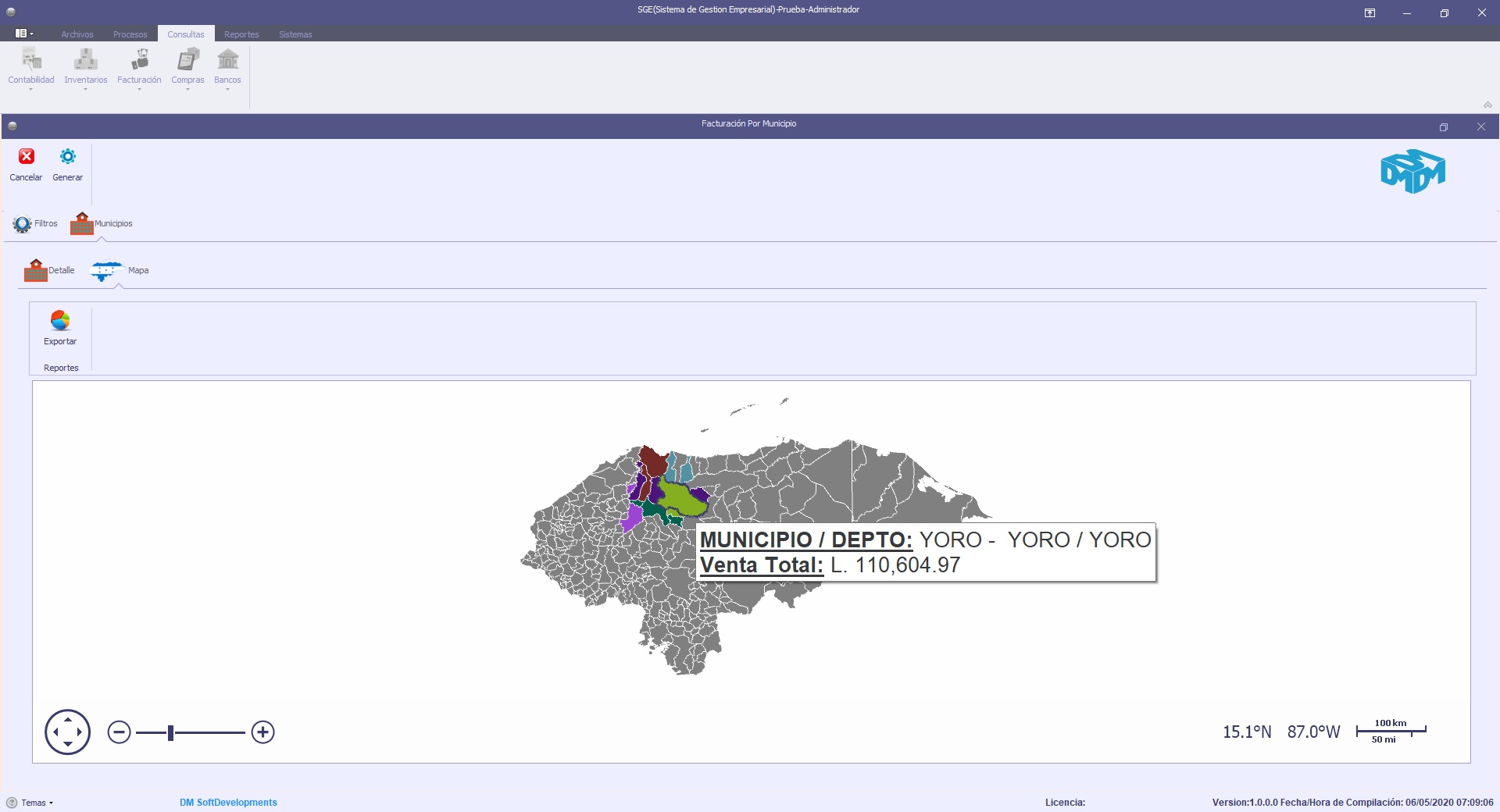Open the Temas theme dropdown
Screen dimensions: 1500x812
pyautogui.click(x=30, y=803)
